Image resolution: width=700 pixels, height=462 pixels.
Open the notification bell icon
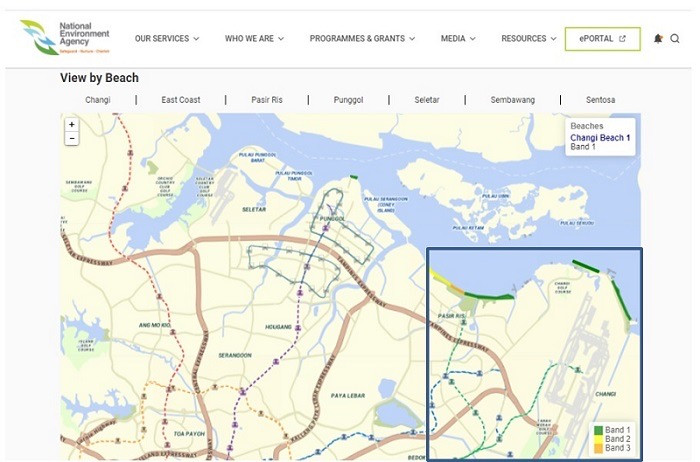658,39
